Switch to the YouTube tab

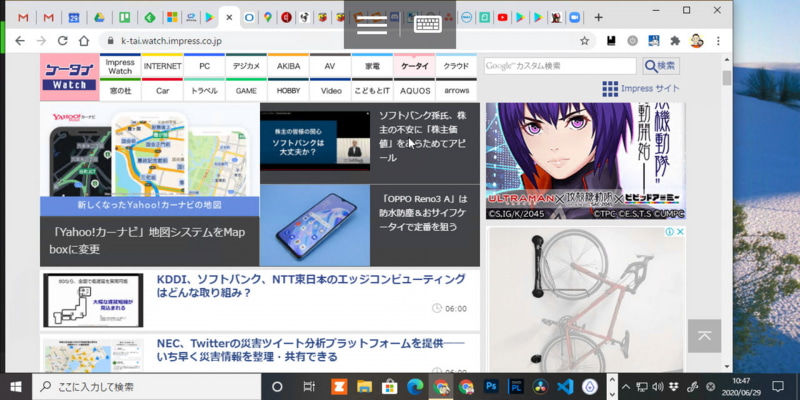(x=503, y=18)
